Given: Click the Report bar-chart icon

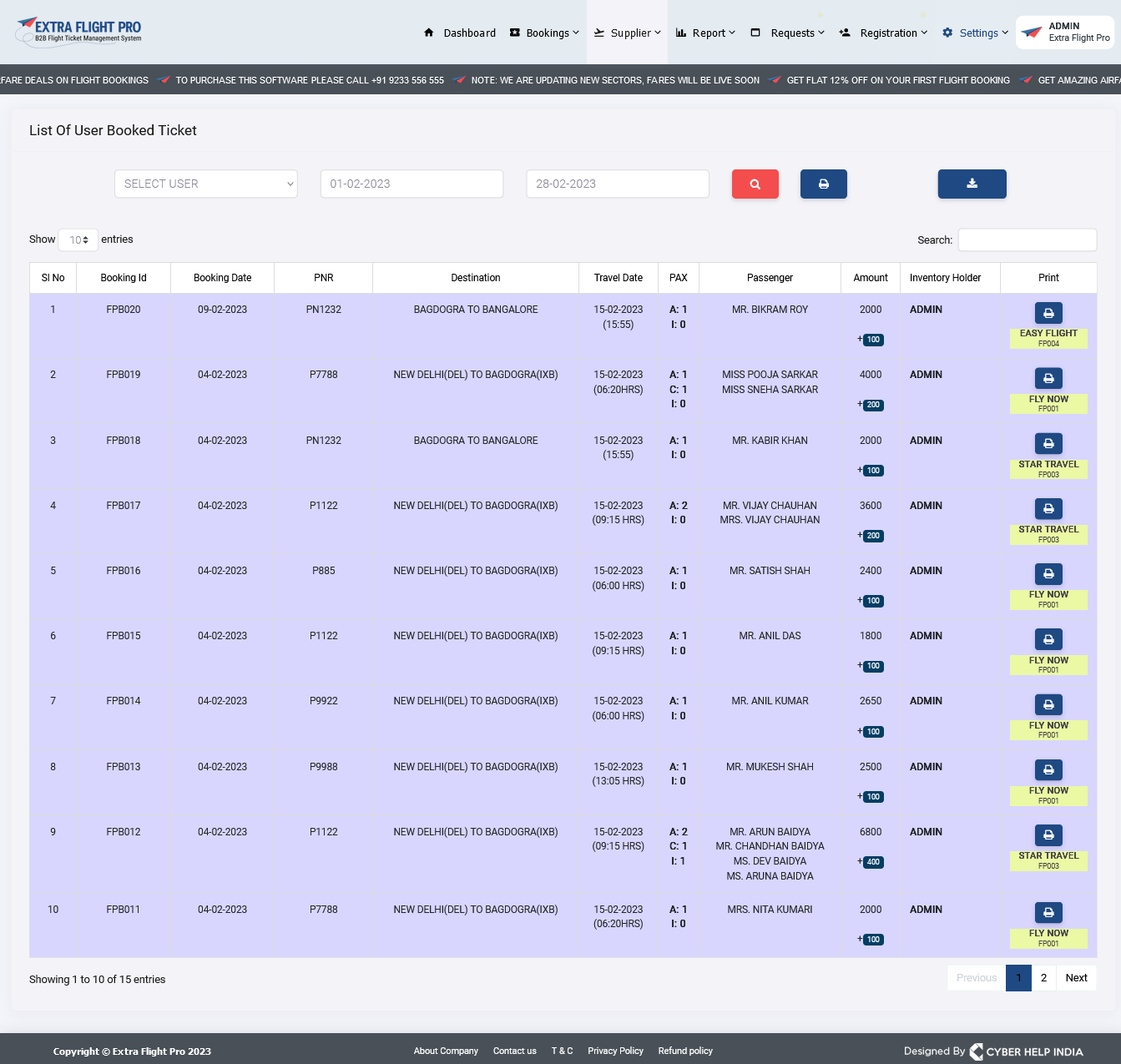Looking at the screenshot, I should click(681, 33).
